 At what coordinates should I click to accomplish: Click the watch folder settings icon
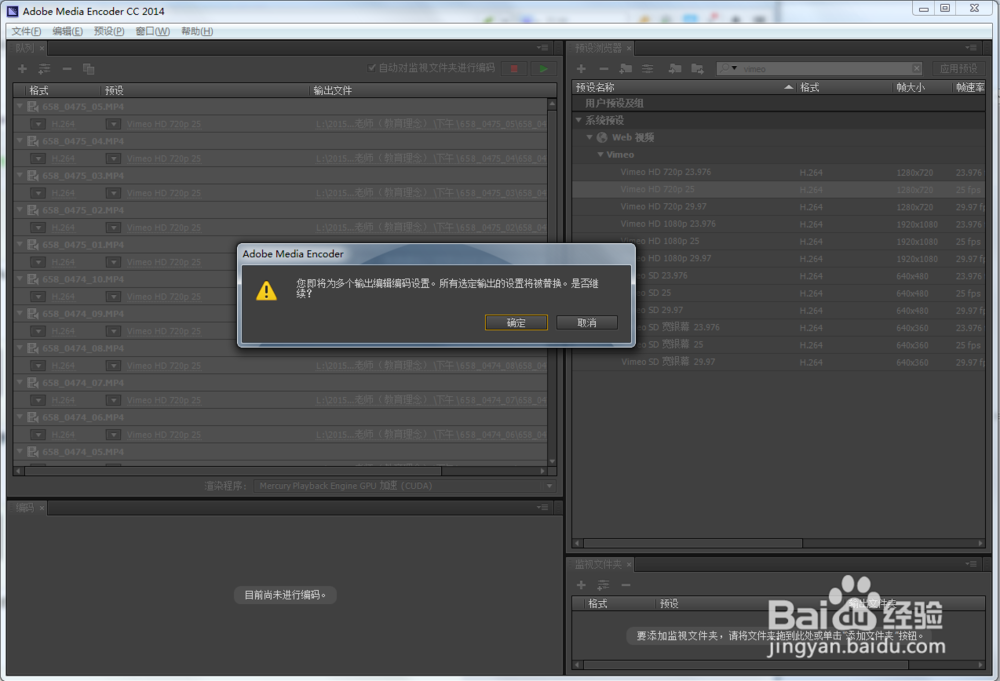[603, 585]
